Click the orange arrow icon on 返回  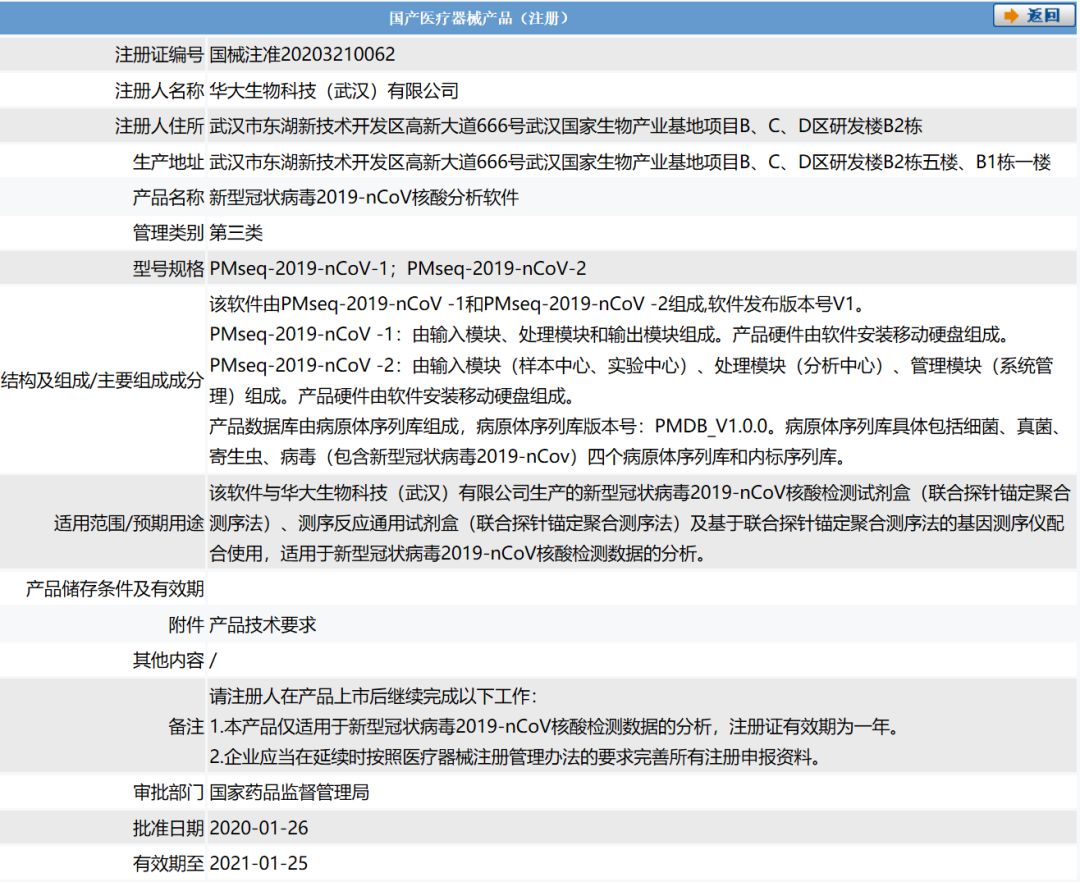[x=1011, y=16]
